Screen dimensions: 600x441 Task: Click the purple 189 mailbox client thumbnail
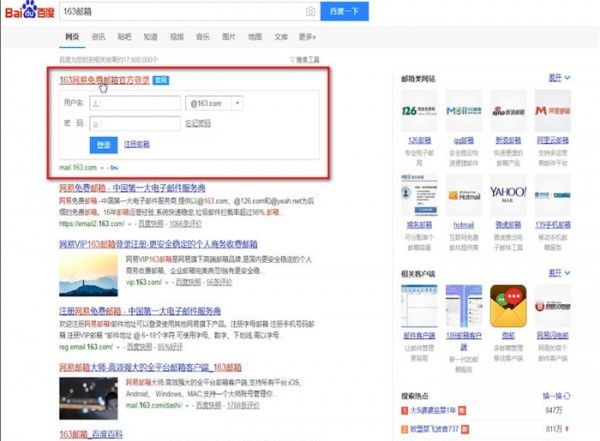click(463, 306)
